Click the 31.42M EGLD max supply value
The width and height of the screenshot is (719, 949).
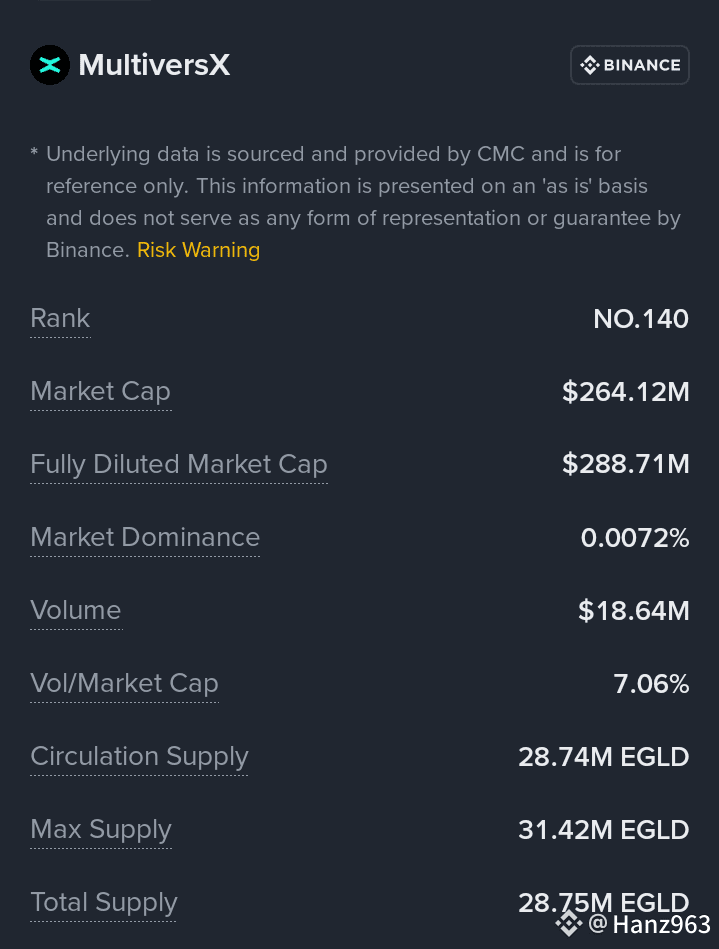click(x=603, y=829)
